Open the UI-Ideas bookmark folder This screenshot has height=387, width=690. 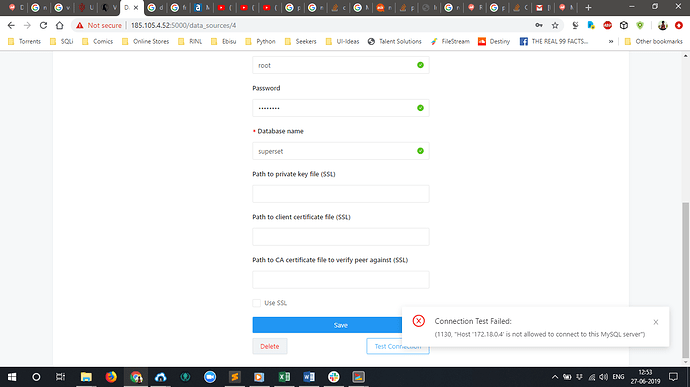pyautogui.click(x=342, y=41)
